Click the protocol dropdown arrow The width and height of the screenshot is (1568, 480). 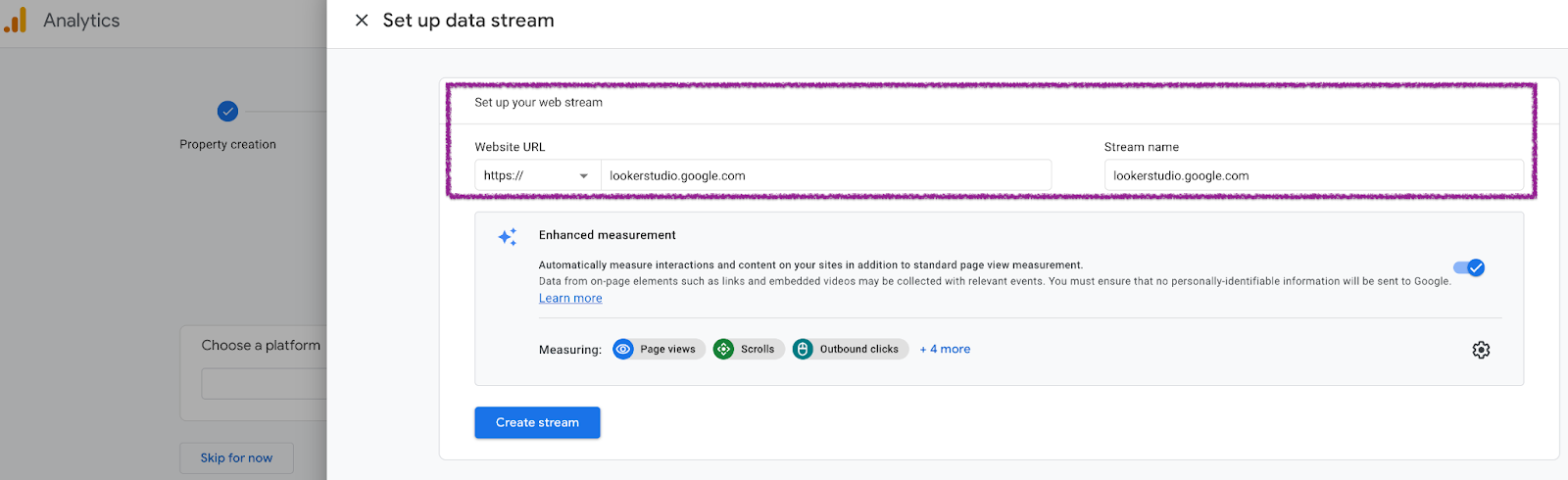click(x=584, y=176)
